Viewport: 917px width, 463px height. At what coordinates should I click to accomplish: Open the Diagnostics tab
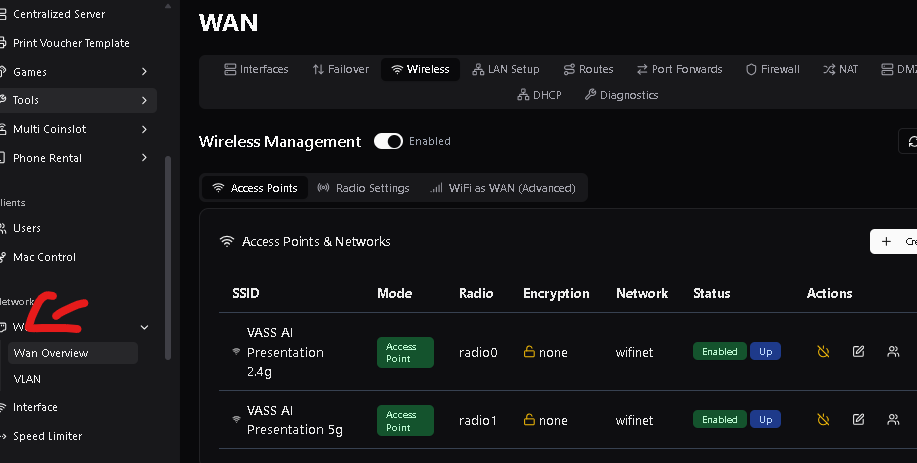[x=622, y=95]
